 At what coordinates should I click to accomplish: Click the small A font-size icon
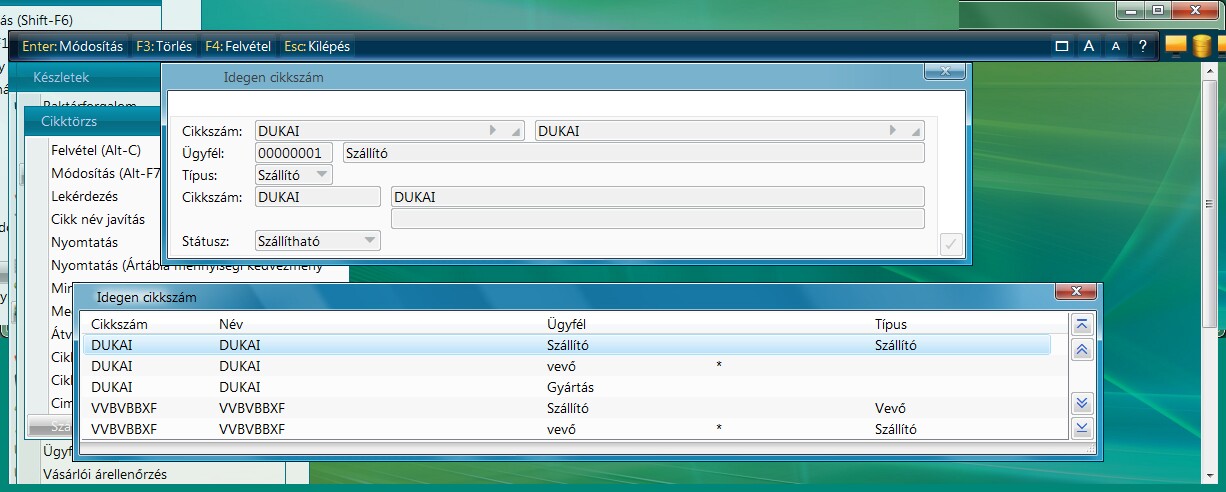coord(1116,46)
